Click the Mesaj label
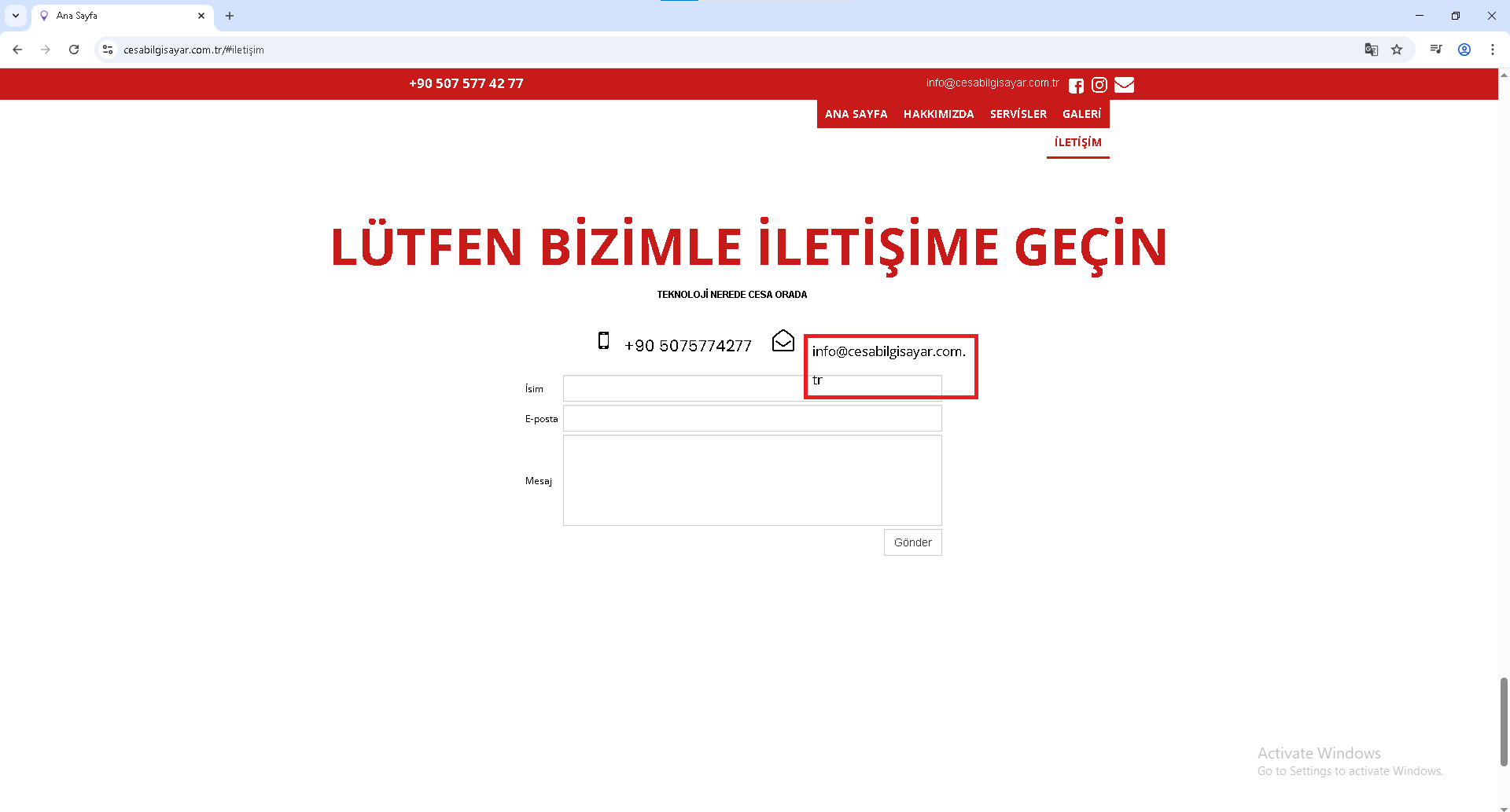 tap(538, 481)
